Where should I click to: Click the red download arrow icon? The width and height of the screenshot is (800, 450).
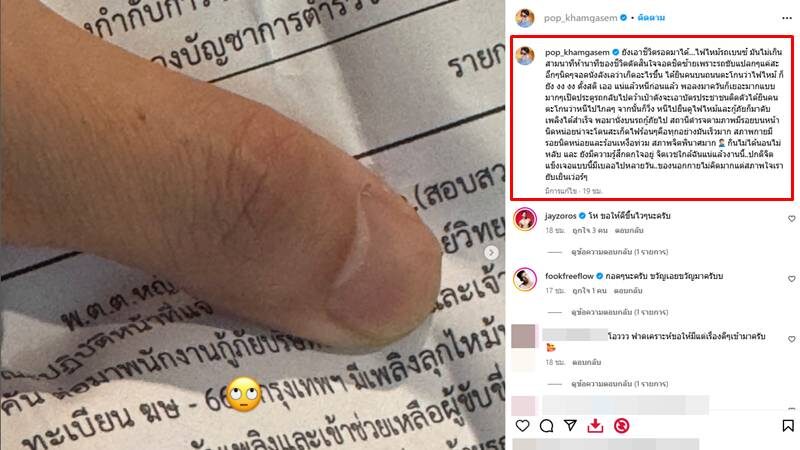[x=595, y=426]
